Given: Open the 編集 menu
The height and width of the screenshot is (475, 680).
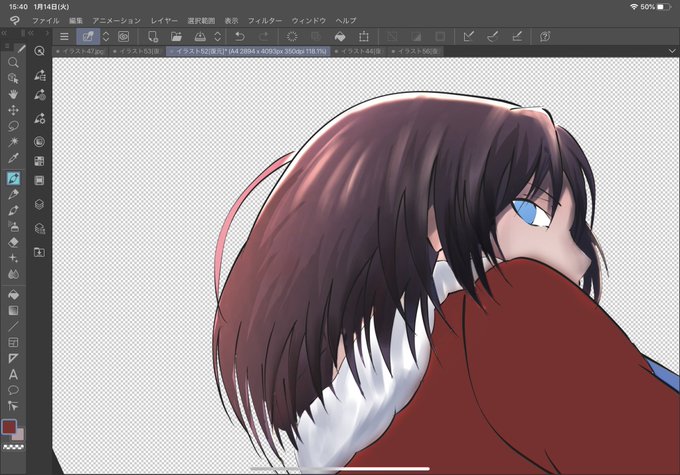Looking at the screenshot, I should tap(76, 20).
